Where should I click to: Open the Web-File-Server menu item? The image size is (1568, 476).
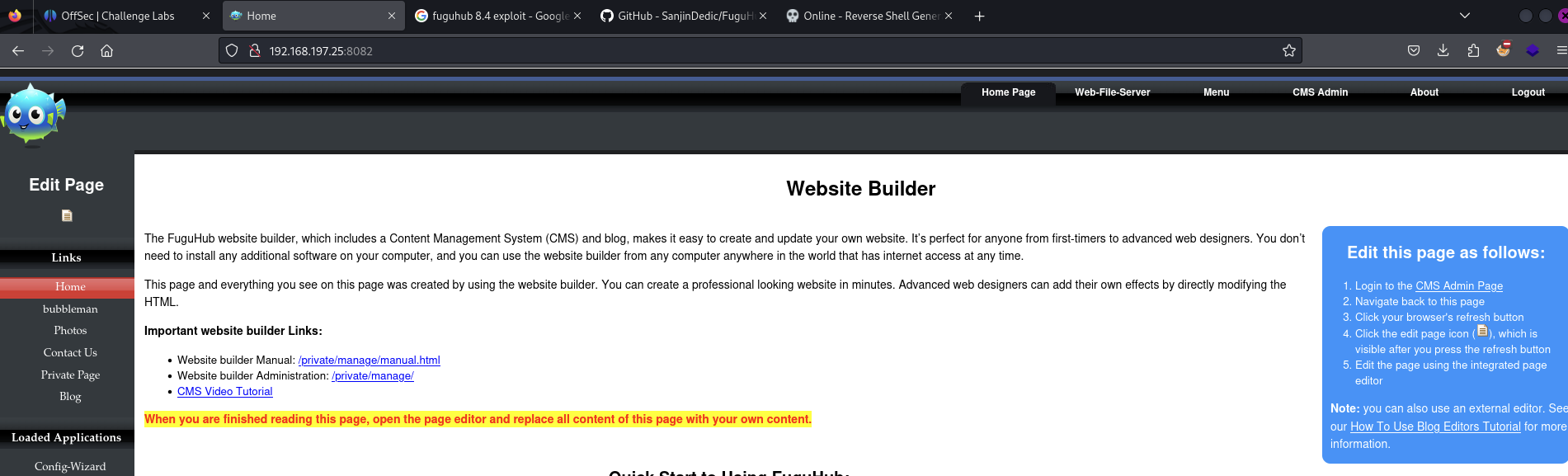[x=1112, y=92]
